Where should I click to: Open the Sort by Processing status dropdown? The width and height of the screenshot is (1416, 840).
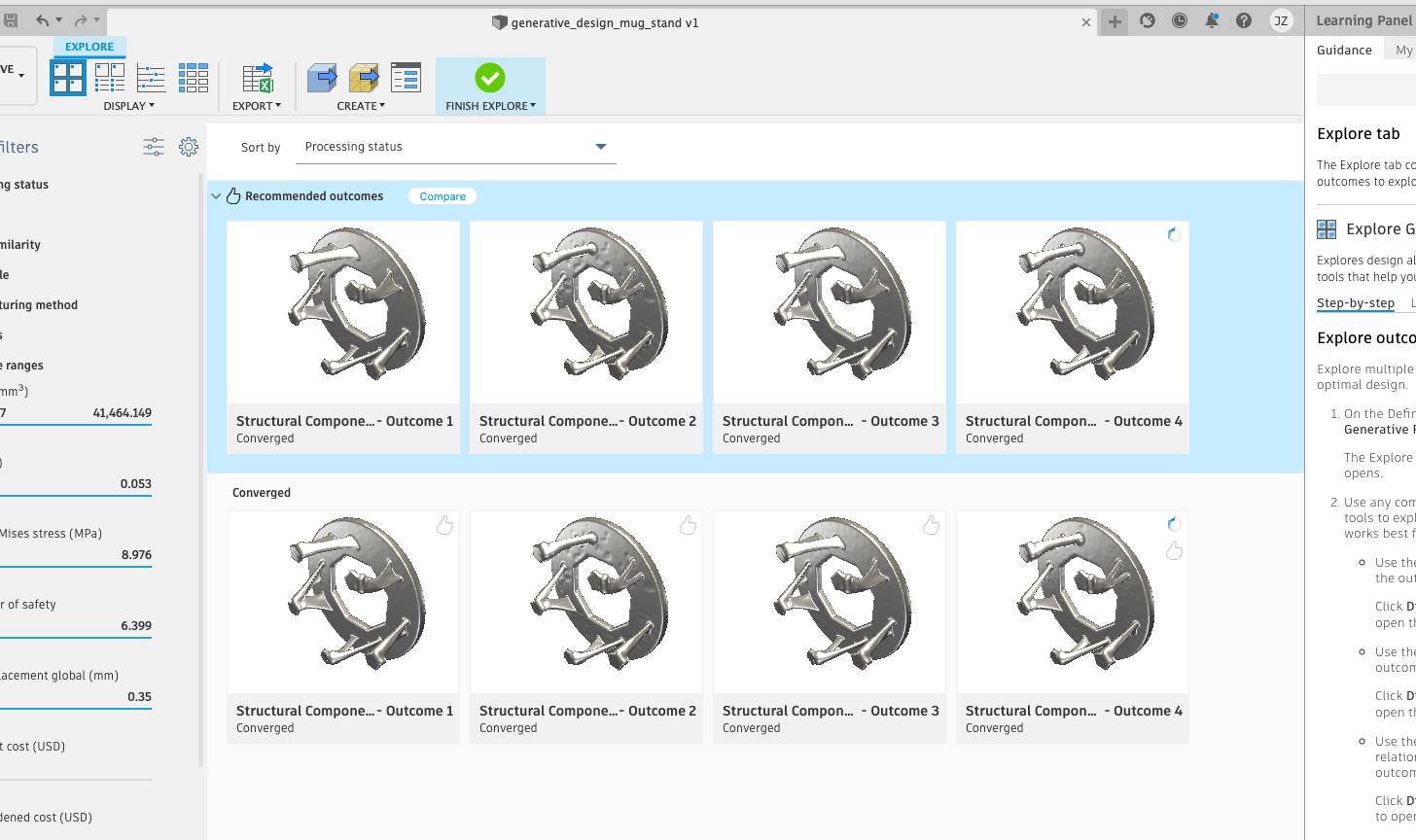pyautogui.click(x=456, y=147)
